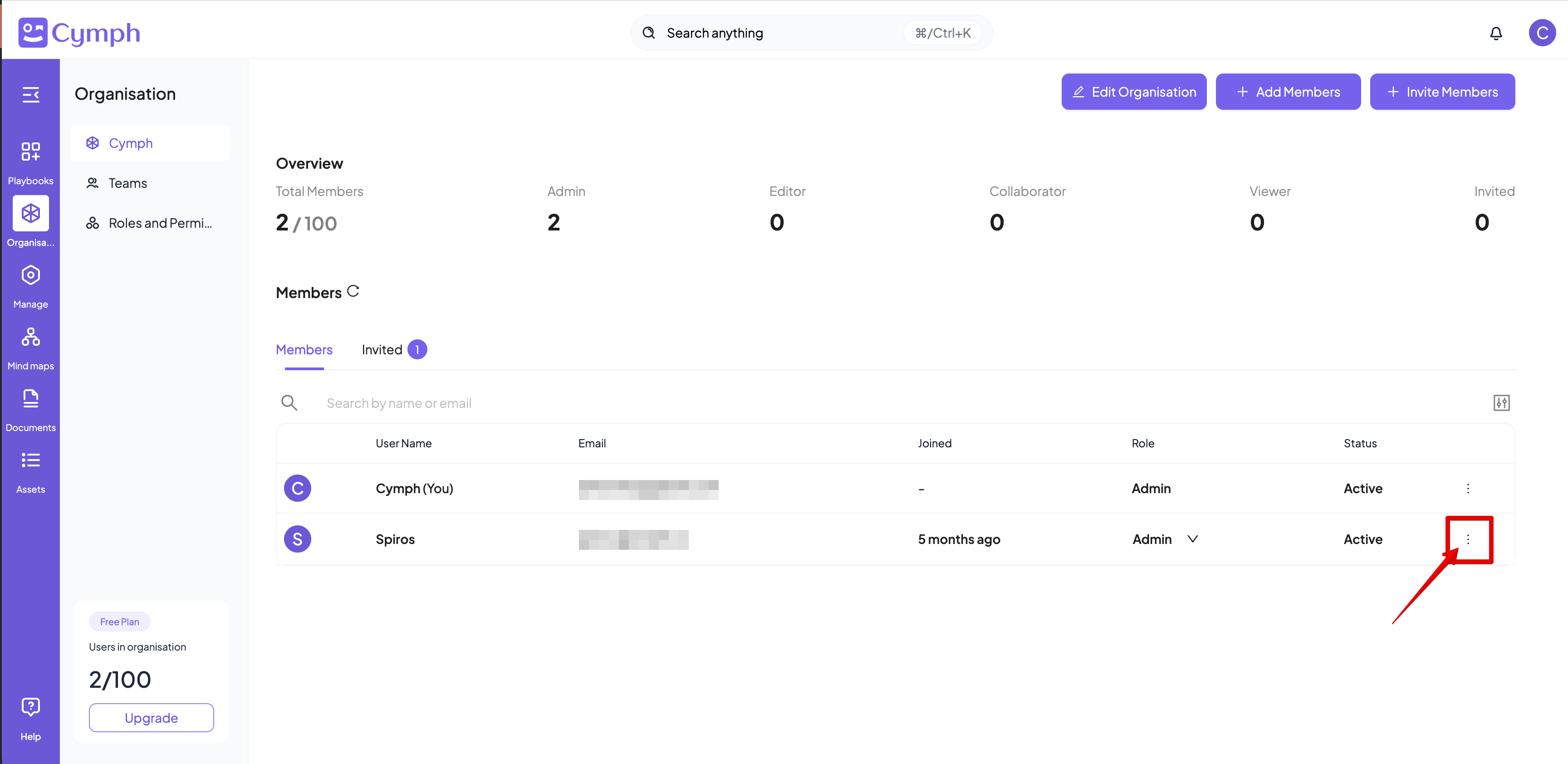Screen dimensions: 1568x764
Task: Switch to the Invited tab
Action: pos(382,349)
